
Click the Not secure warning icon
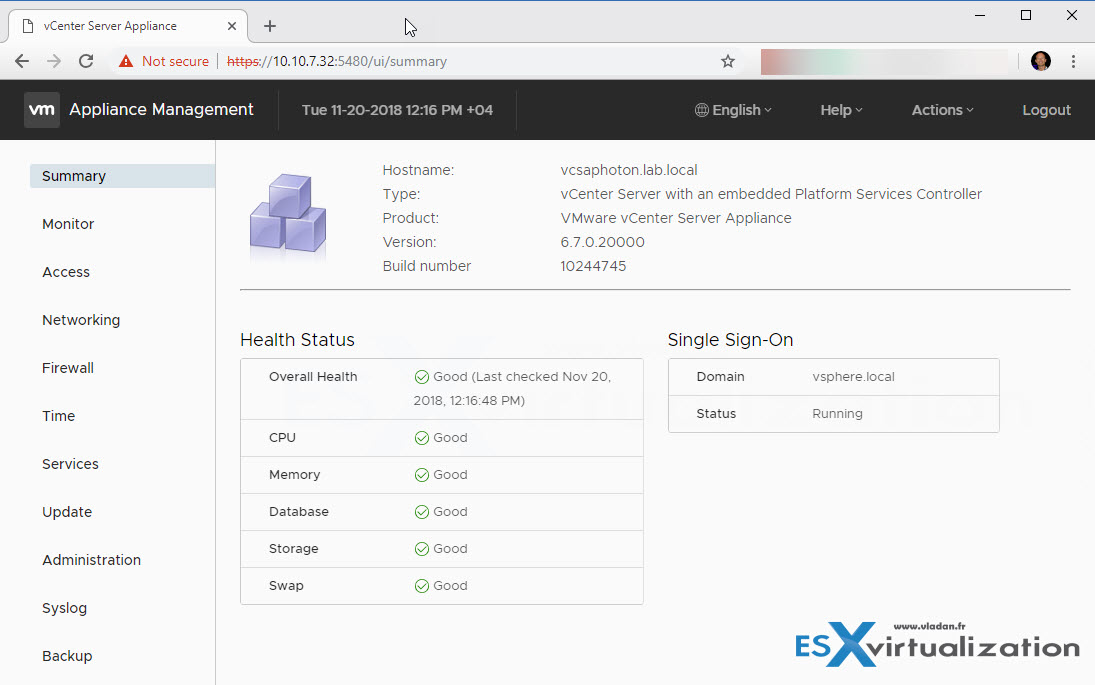126,61
